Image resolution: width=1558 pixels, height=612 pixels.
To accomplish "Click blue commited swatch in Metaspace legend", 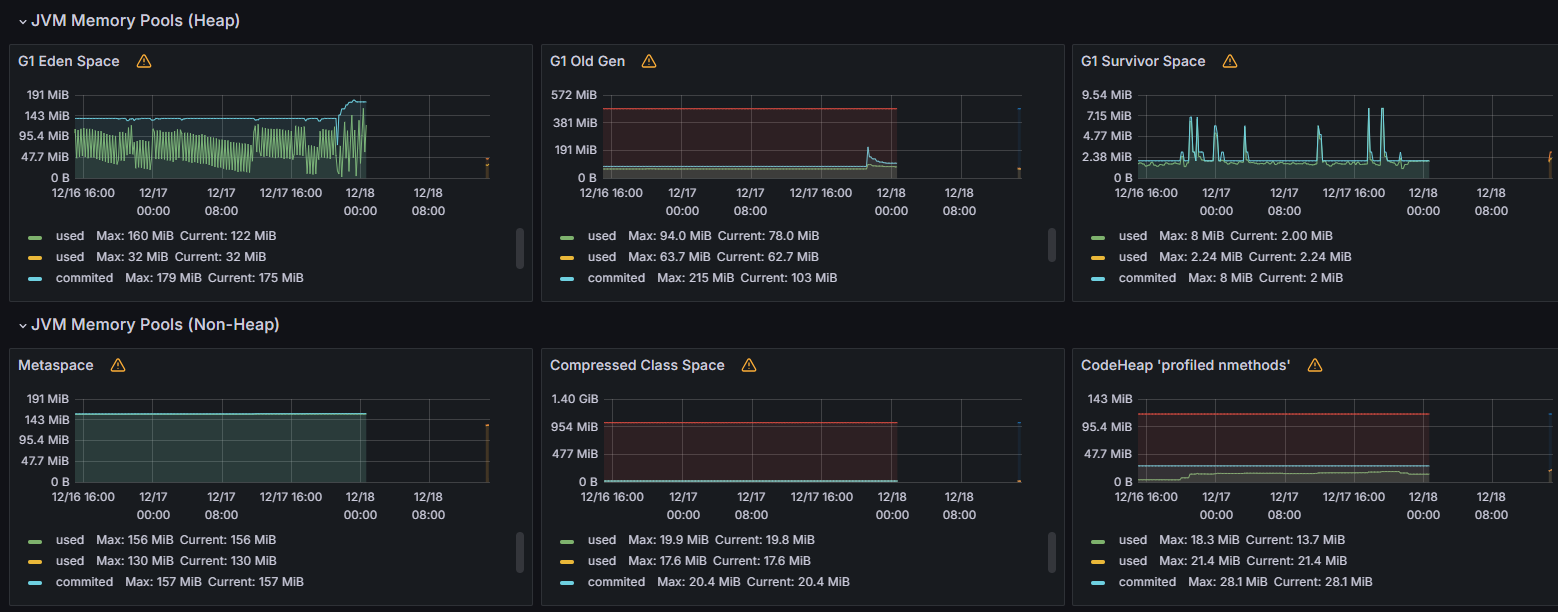I will point(35,582).
